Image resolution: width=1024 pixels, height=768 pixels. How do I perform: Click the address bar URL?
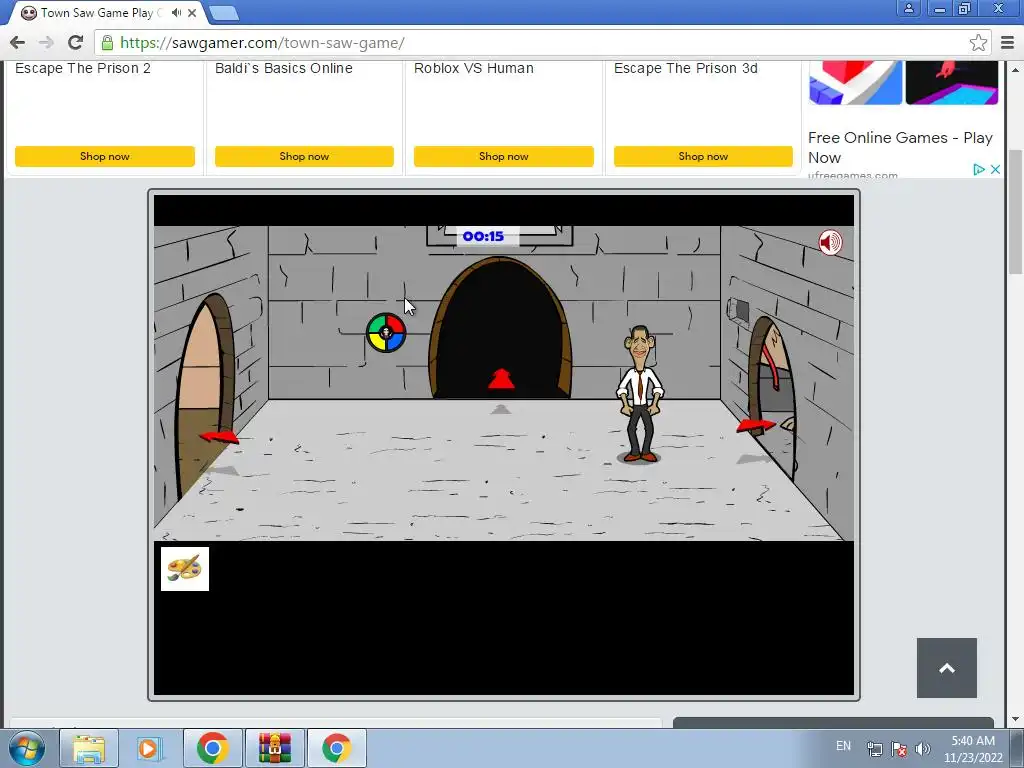point(262,43)
